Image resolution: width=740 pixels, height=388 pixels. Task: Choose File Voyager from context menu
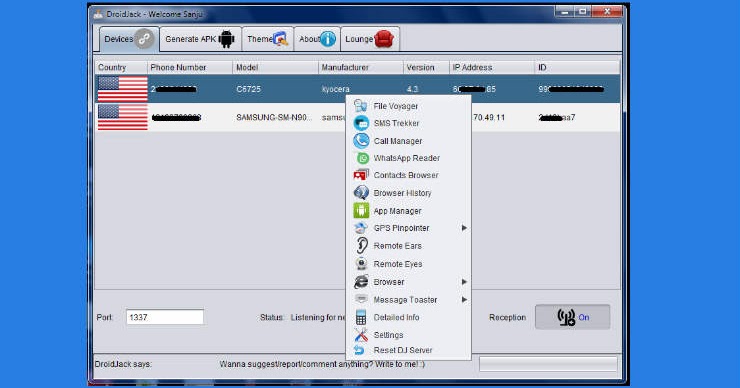(x=409, y=106)
